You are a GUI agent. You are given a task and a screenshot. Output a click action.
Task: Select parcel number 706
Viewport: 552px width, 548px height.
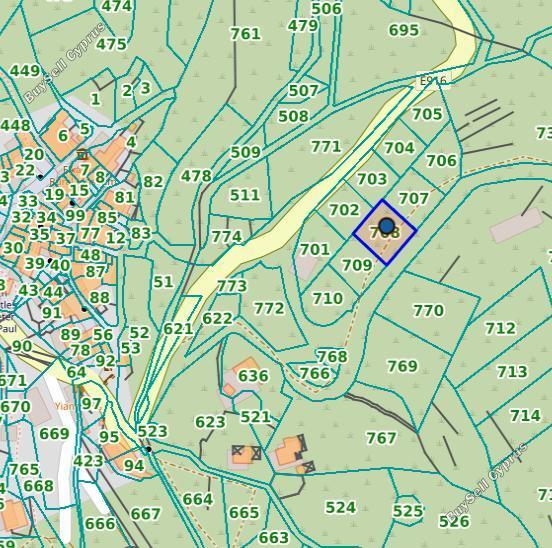tap(441, 161)
